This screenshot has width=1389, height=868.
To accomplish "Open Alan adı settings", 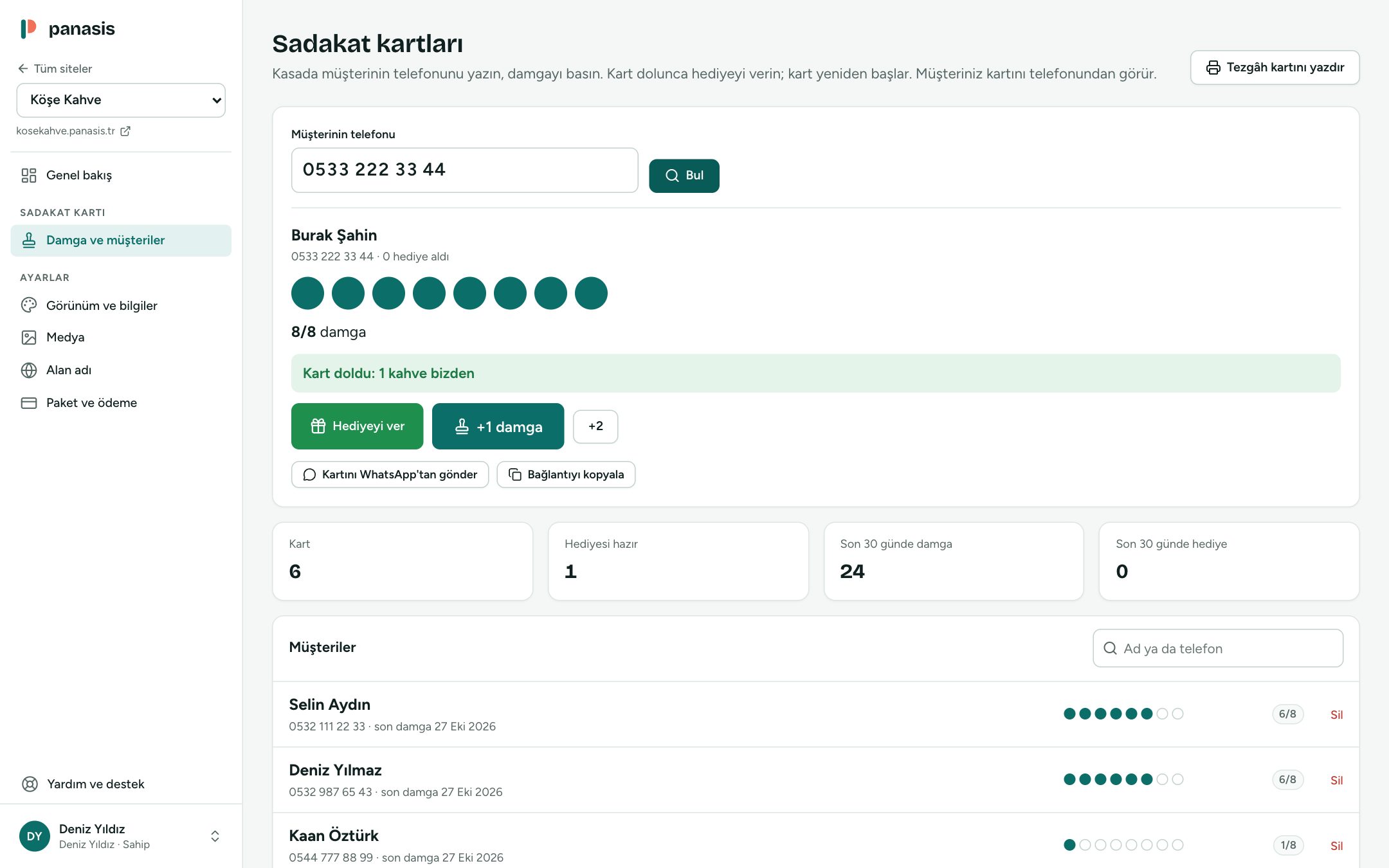I will (121, 370).
